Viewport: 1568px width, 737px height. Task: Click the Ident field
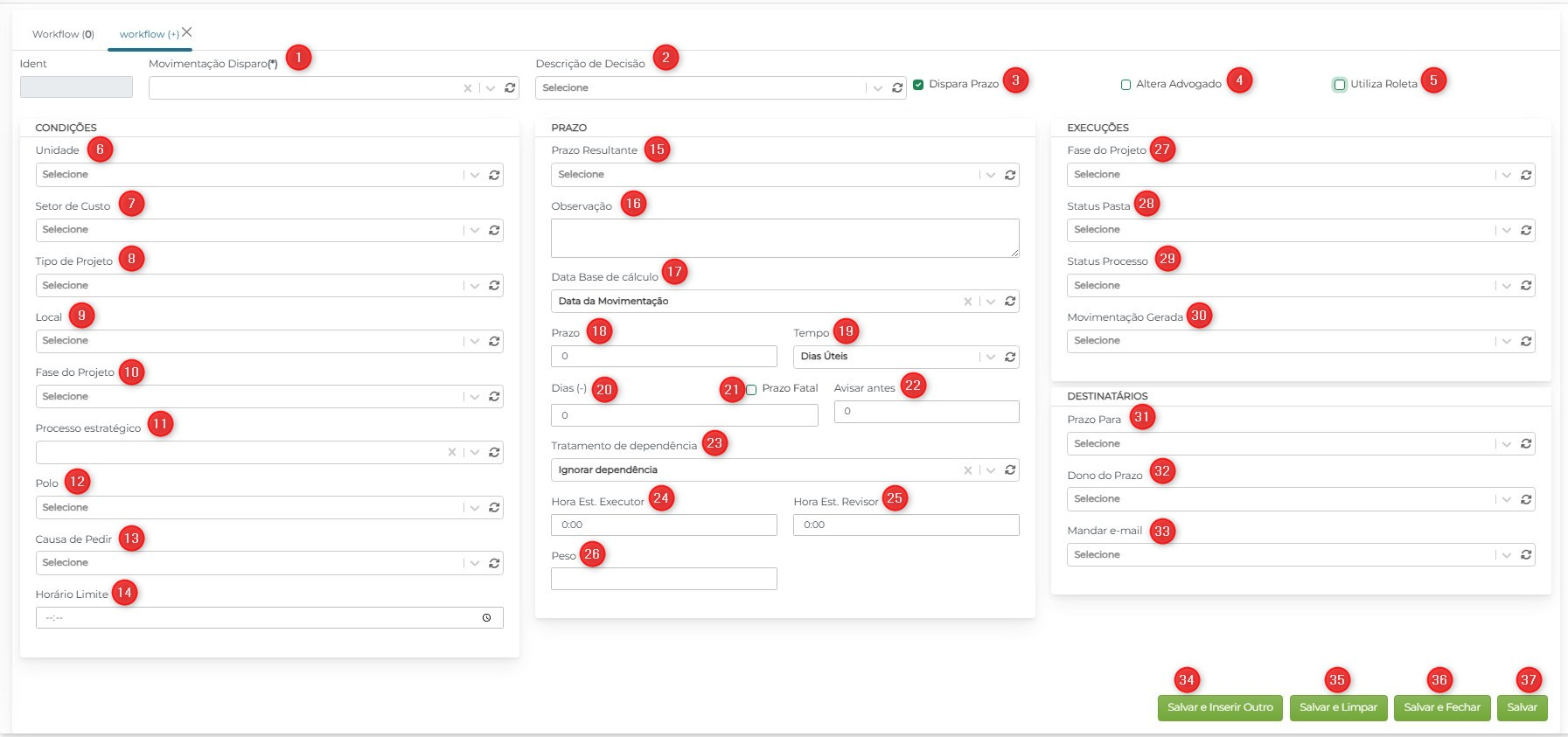tap(76, 87)
